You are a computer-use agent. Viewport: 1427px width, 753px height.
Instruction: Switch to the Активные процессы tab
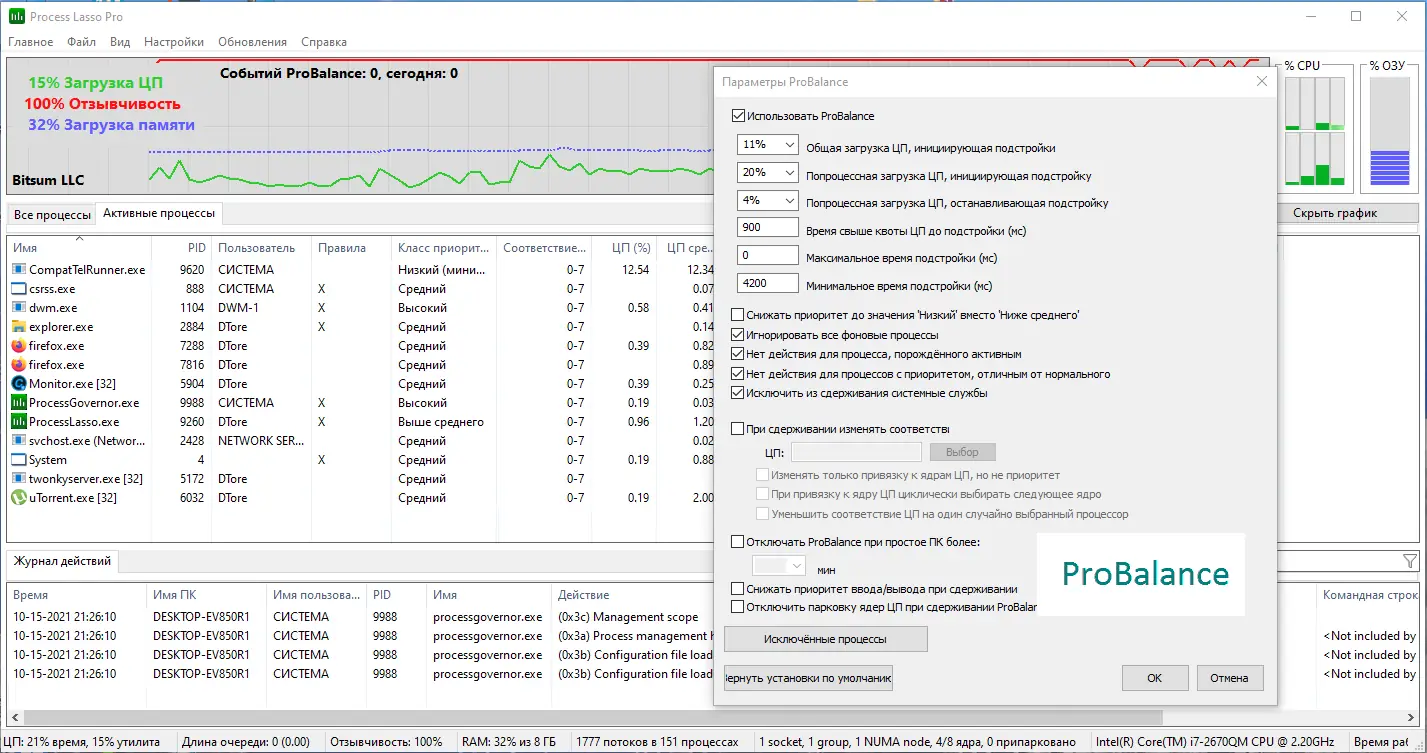(159, 213)
